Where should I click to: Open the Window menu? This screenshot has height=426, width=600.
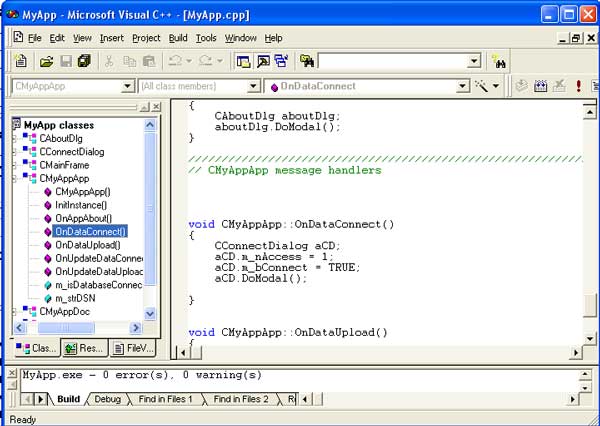click(x=241, y=38)
